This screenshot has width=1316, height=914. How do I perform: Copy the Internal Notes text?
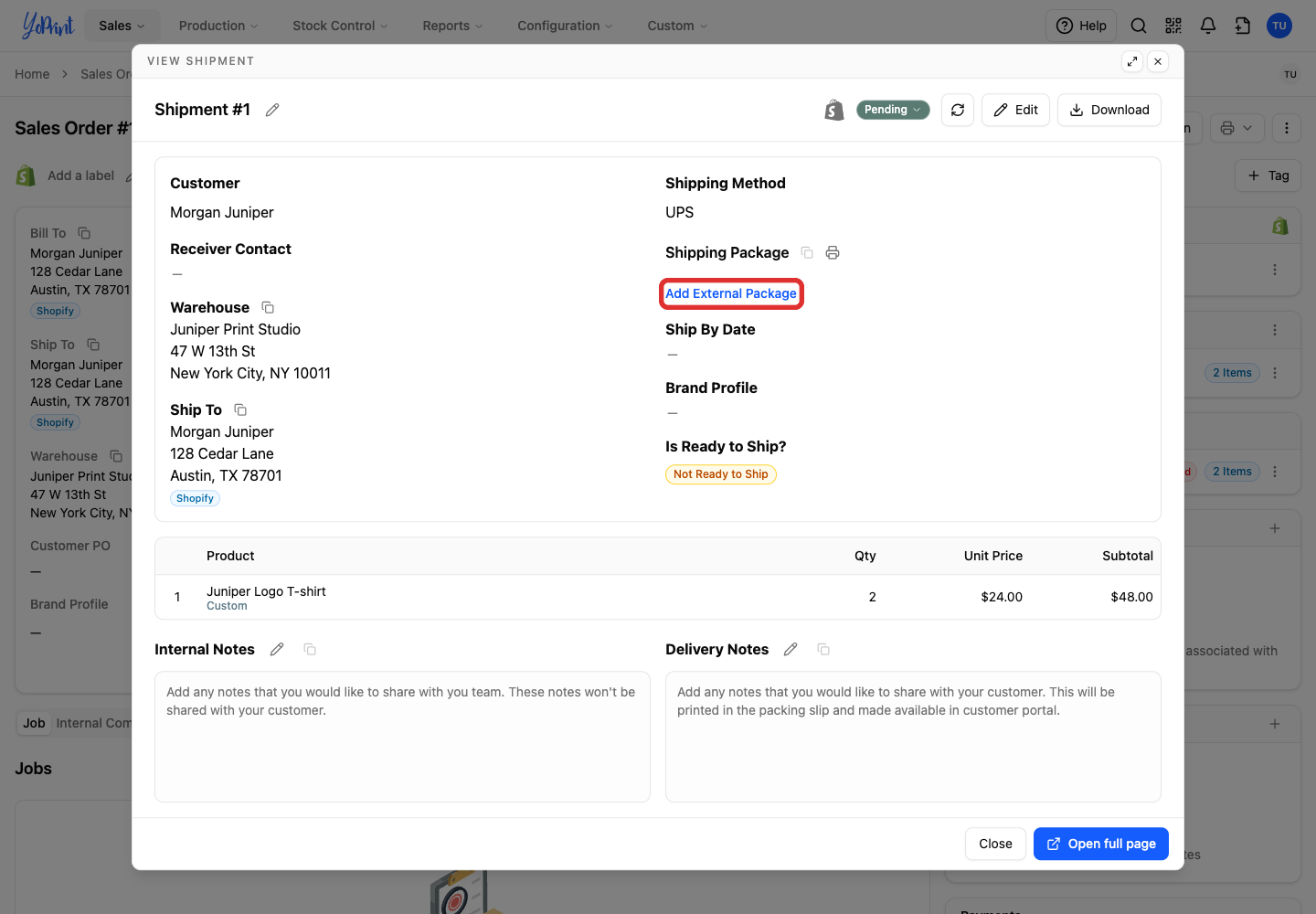(x=310, y=649)
